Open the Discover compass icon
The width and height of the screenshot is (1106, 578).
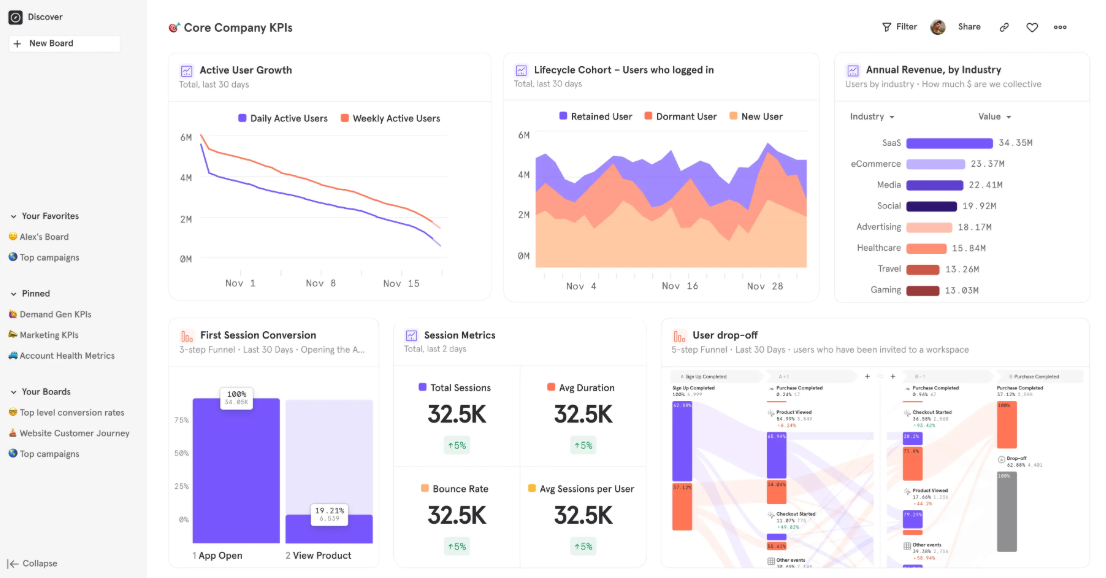click(x=15, y=17)
